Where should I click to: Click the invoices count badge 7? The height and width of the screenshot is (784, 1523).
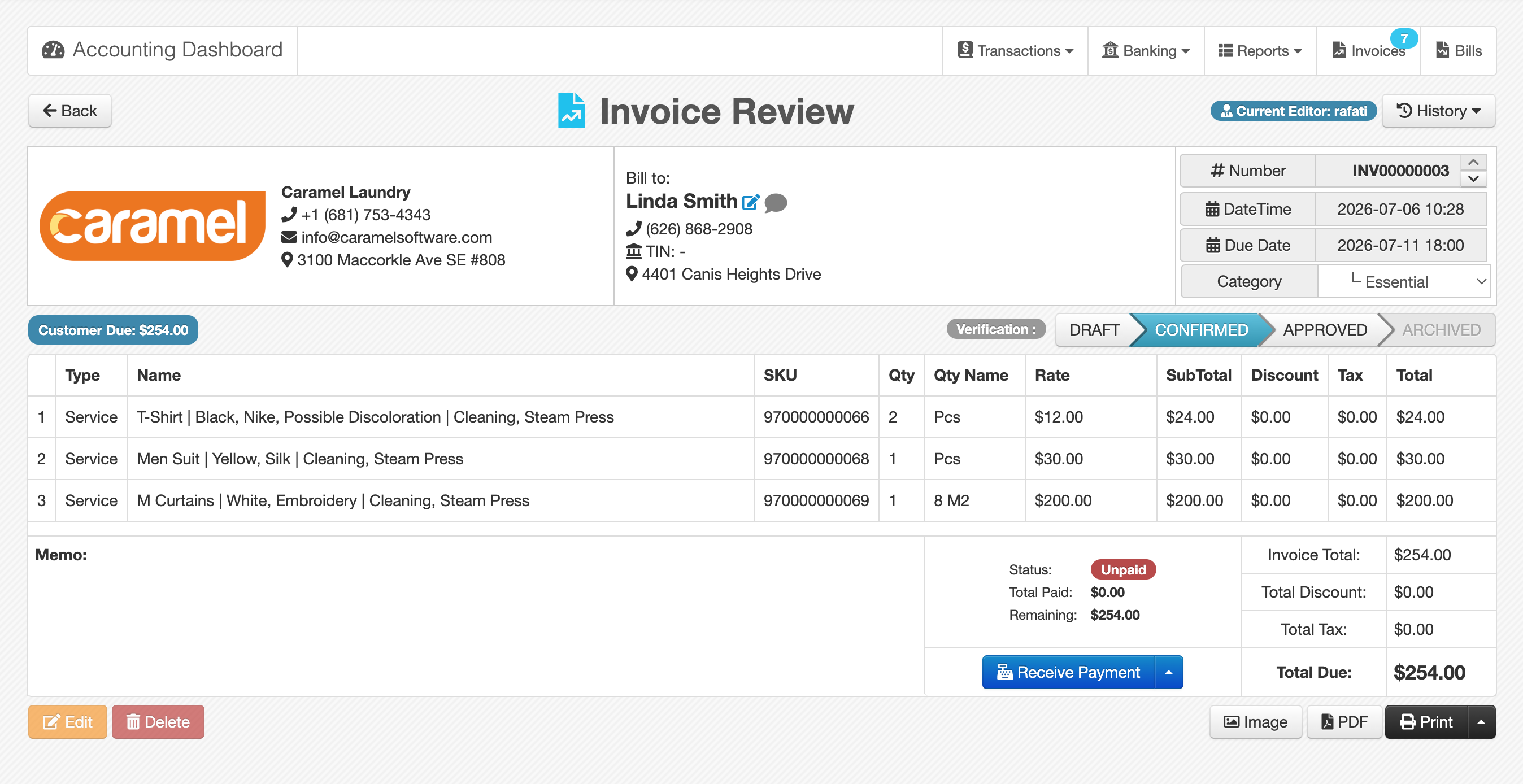[1404, 38]
